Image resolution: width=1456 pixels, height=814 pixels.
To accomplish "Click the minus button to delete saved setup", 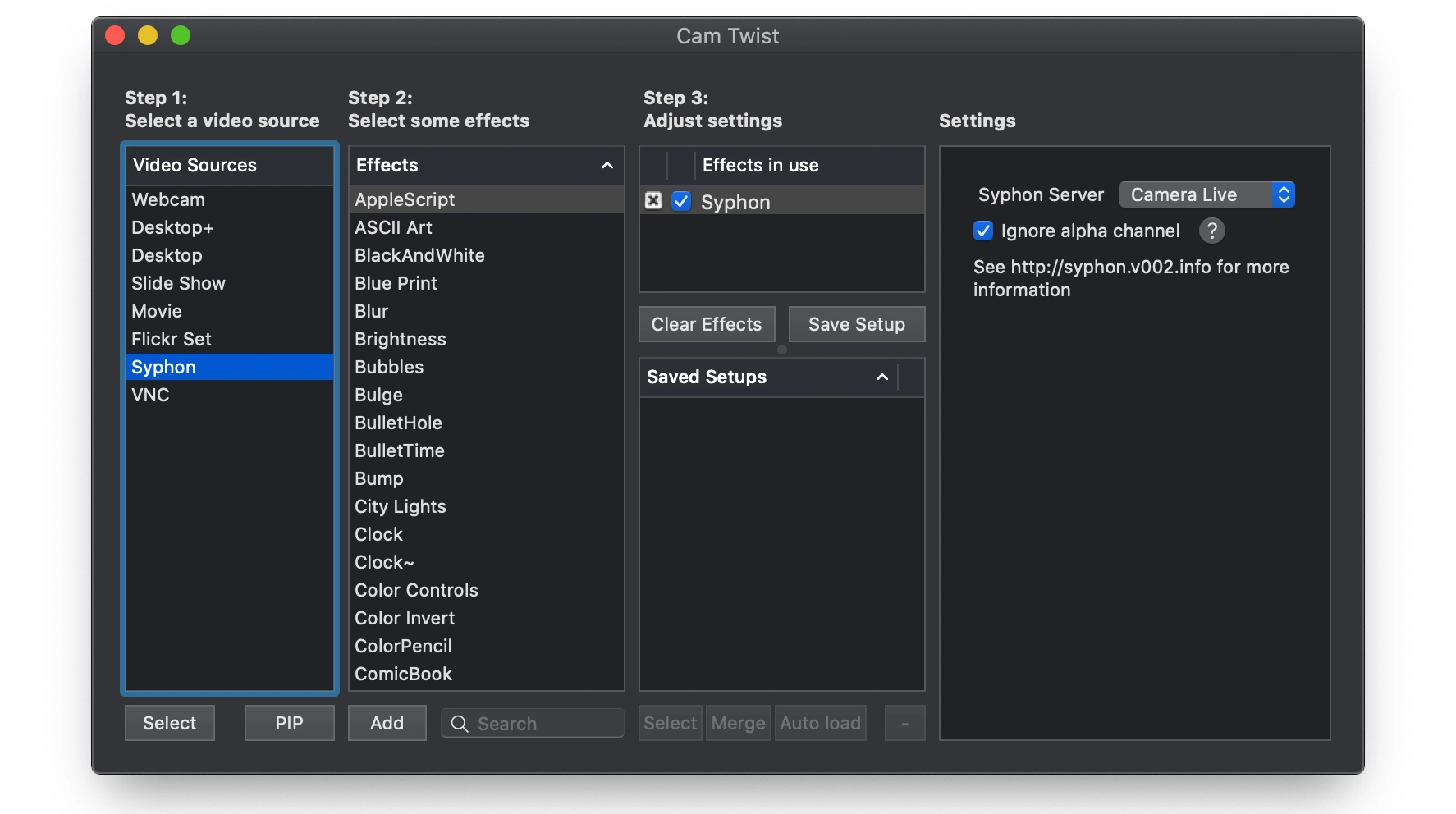I will point(904,723).
